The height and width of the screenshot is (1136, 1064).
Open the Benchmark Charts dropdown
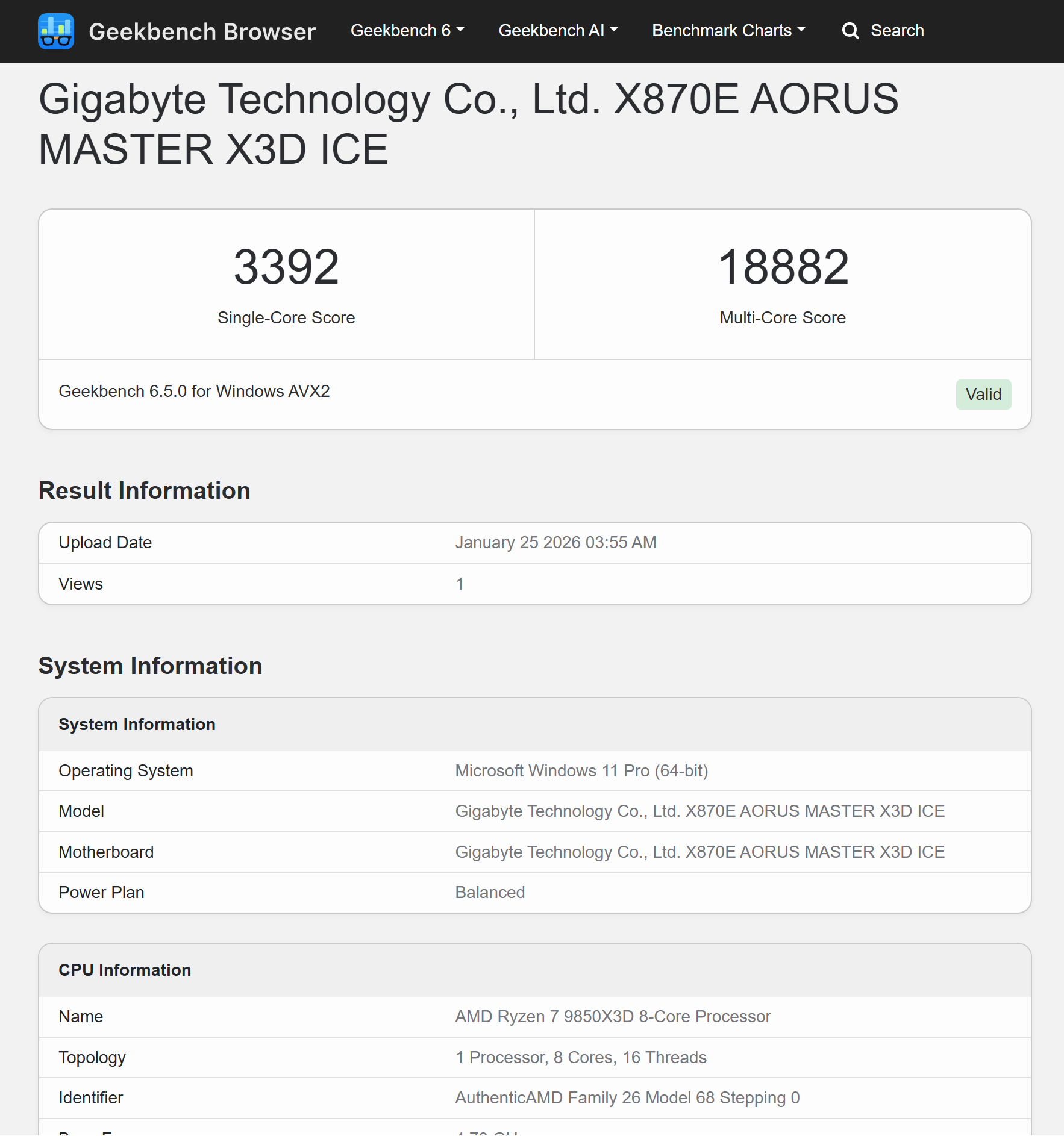(728, 31)
